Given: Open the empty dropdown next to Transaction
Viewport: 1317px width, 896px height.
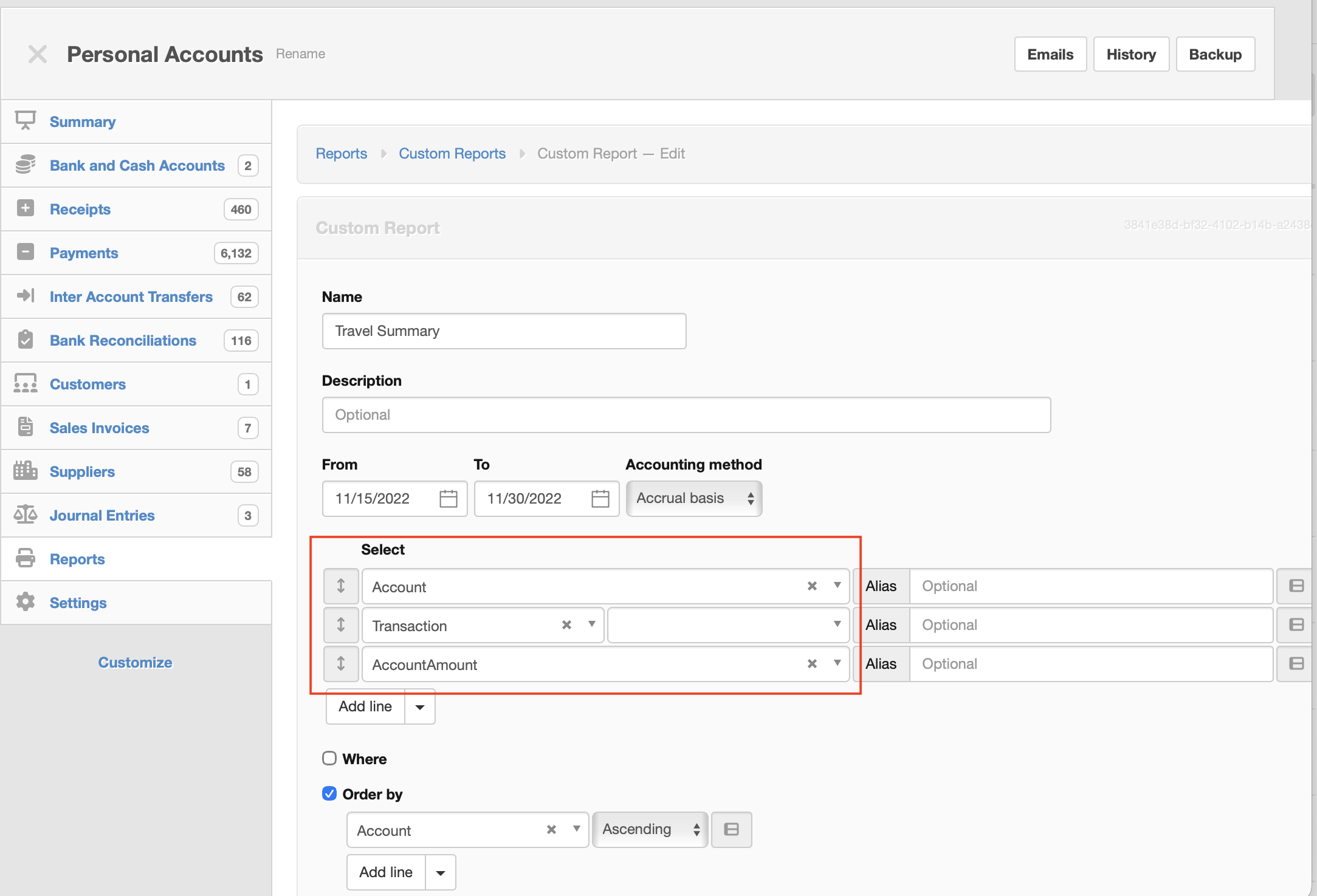Looking at the screenshot, I should click(728, 625).
